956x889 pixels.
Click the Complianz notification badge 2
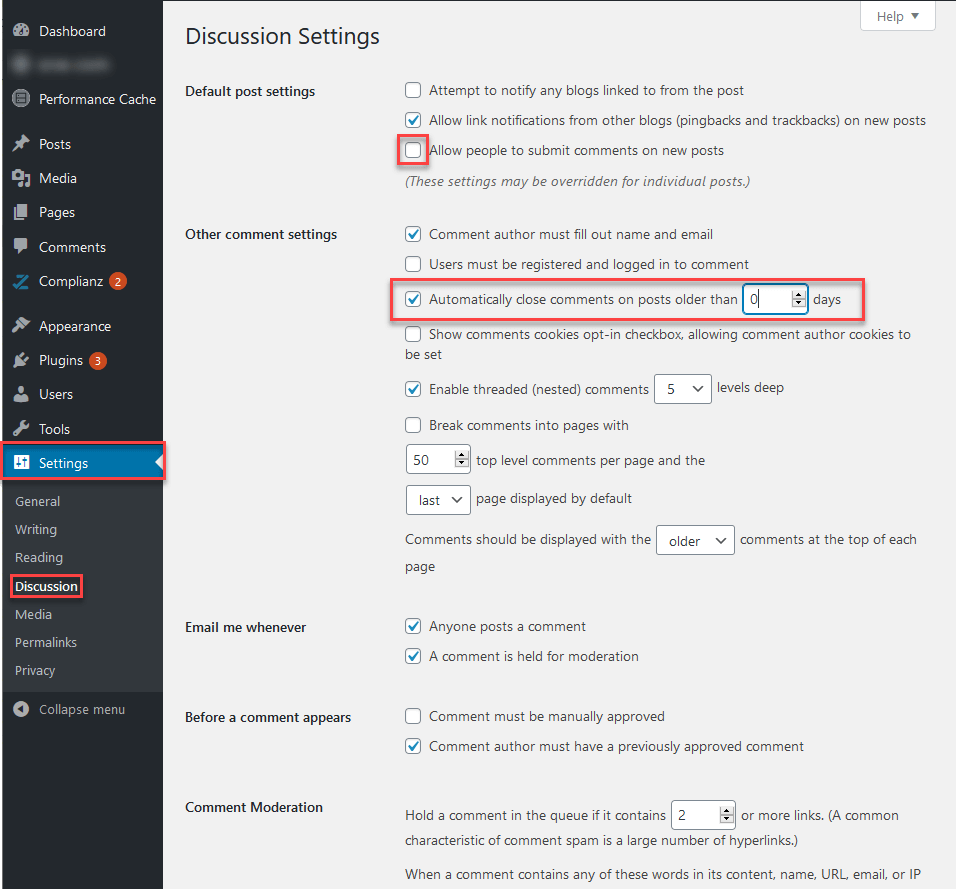pyautogui.click(x=118, y=281)
